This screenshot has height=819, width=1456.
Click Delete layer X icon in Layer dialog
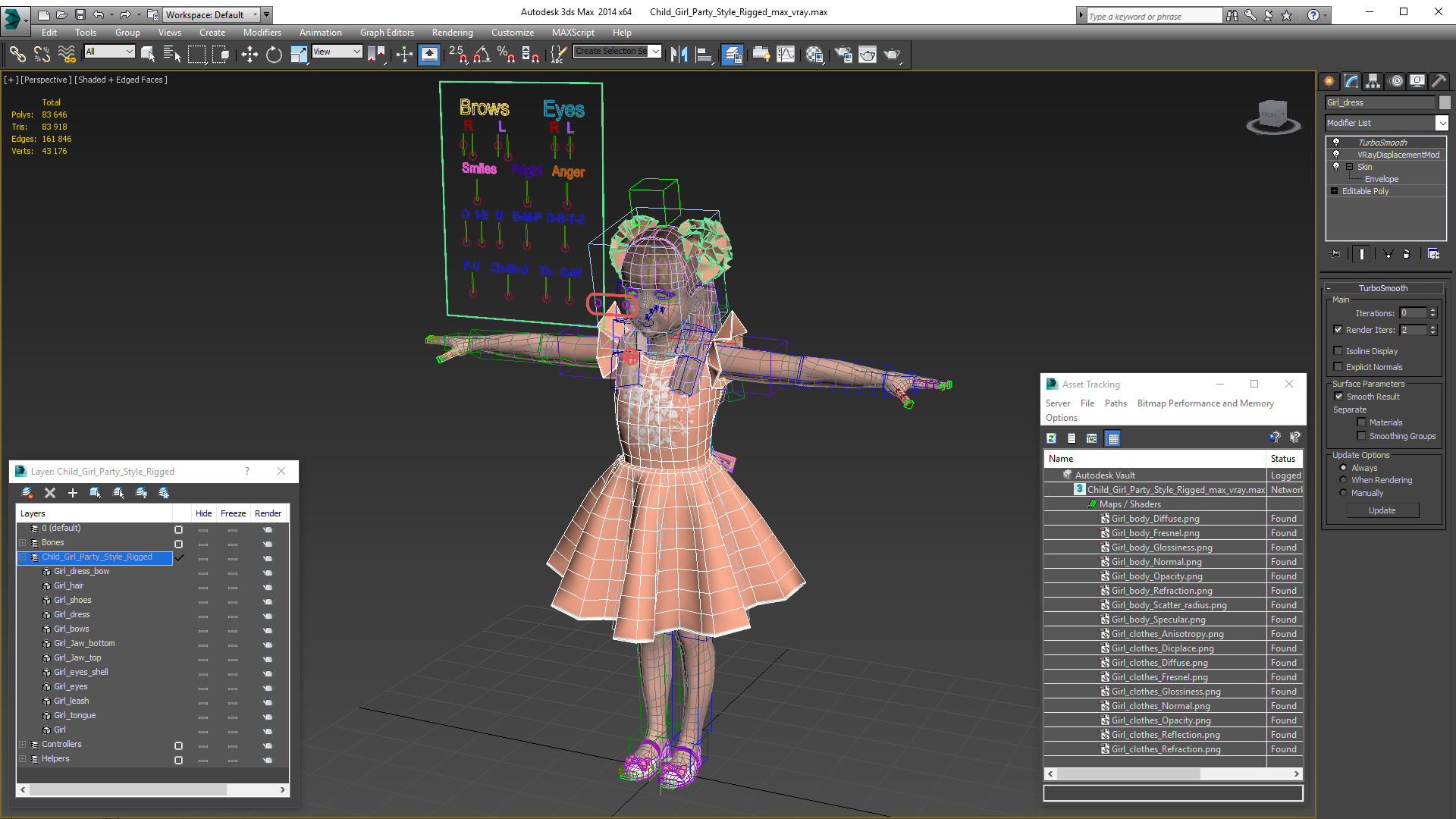tap(50, 493)
